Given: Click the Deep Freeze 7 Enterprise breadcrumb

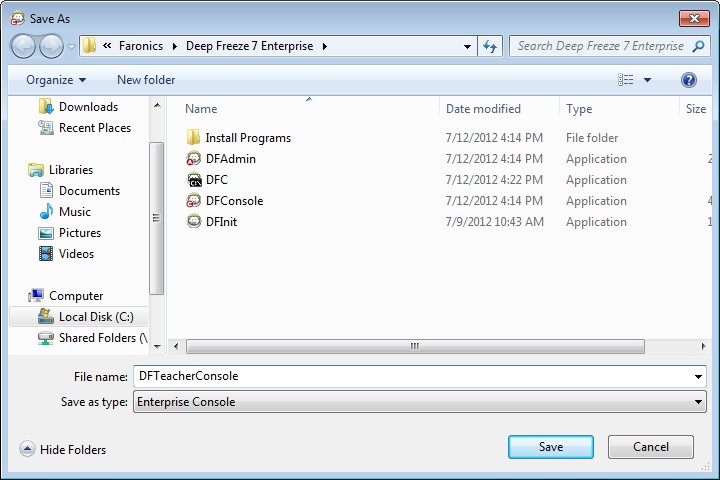Looking at the screenshot, I should tap(249, 46).
